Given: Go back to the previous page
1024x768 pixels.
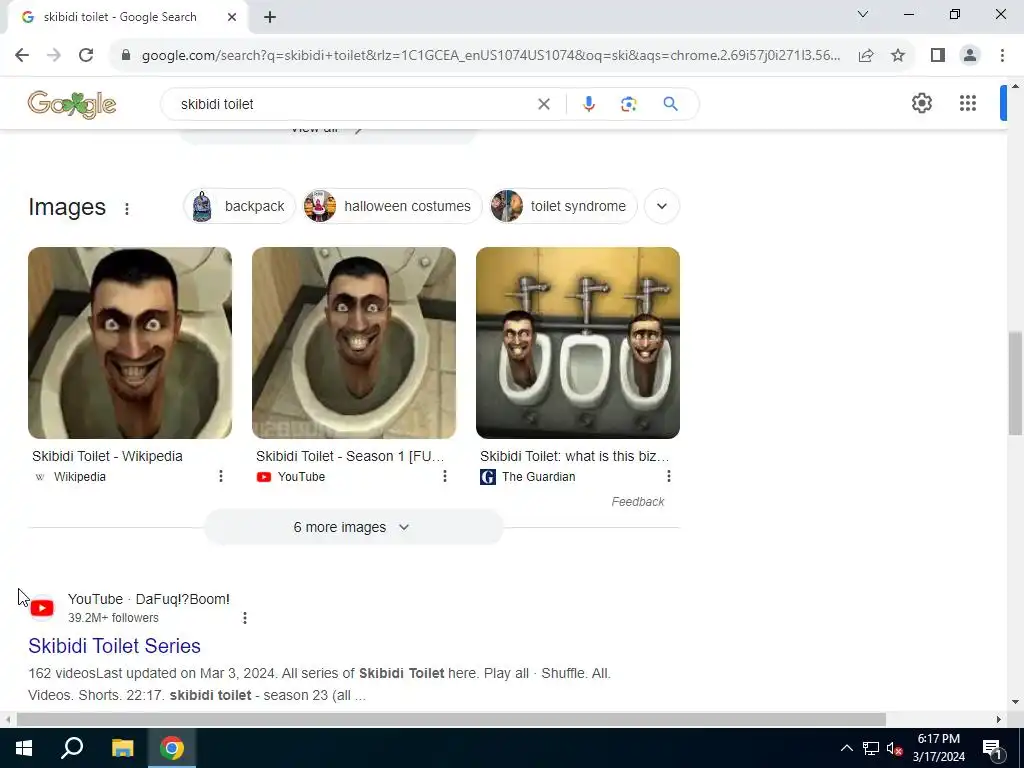Looking at the screenshot, I should coord(22,55).
